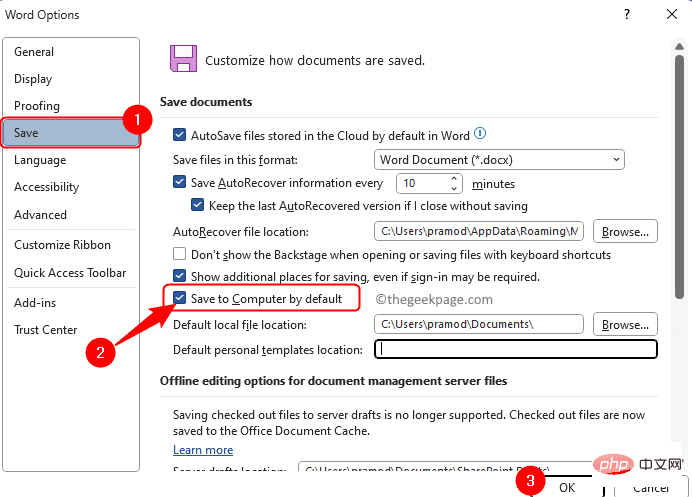Toggle AutoSave files stored in the Cloud

179,134
